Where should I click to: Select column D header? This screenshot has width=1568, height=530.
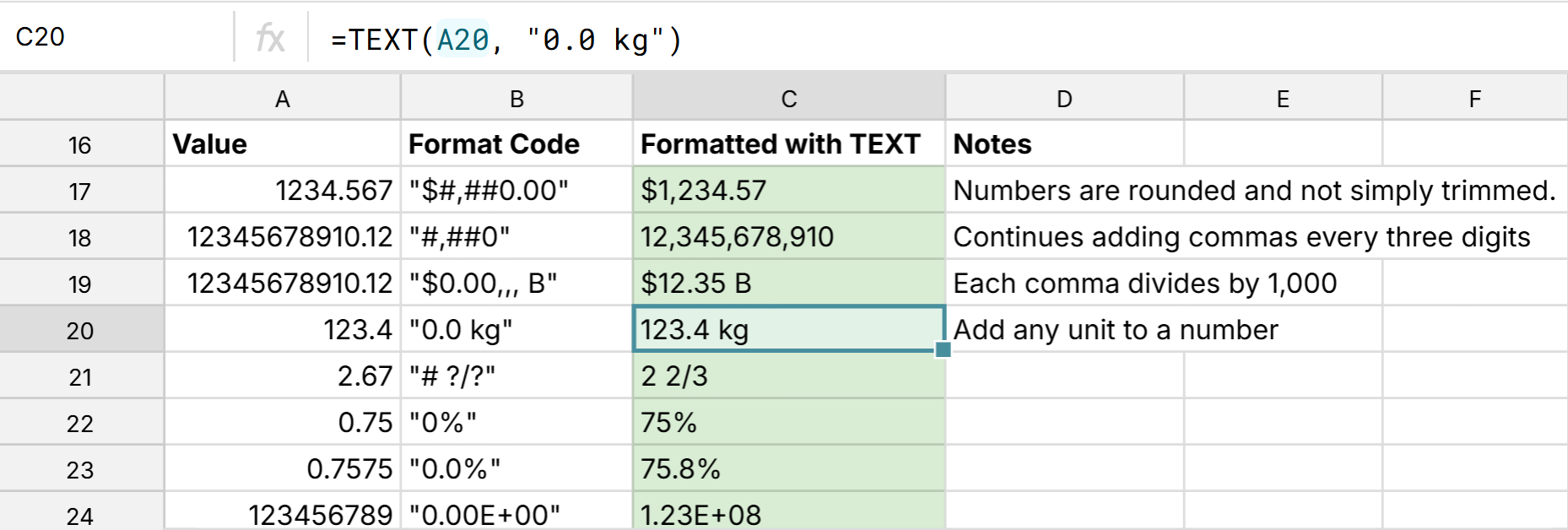coord(1064,99)
